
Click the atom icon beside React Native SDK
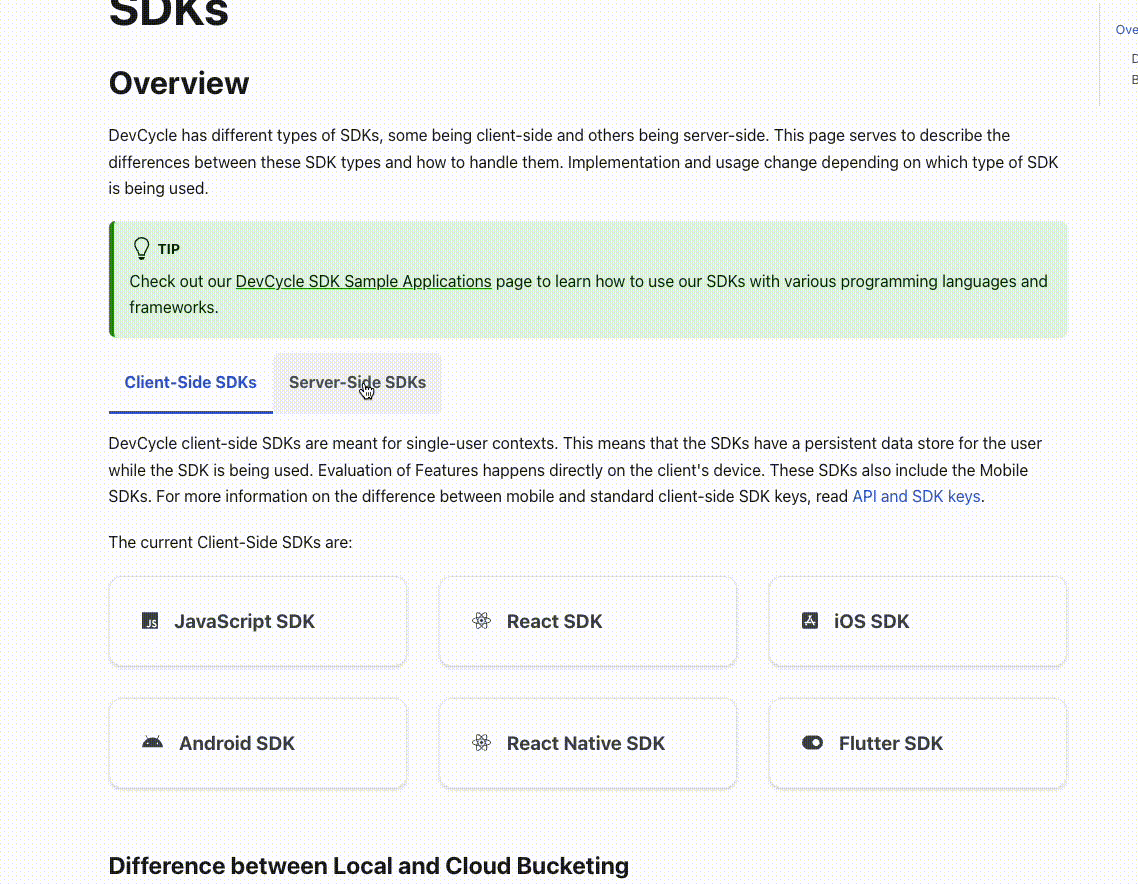(x=481, y=742)
